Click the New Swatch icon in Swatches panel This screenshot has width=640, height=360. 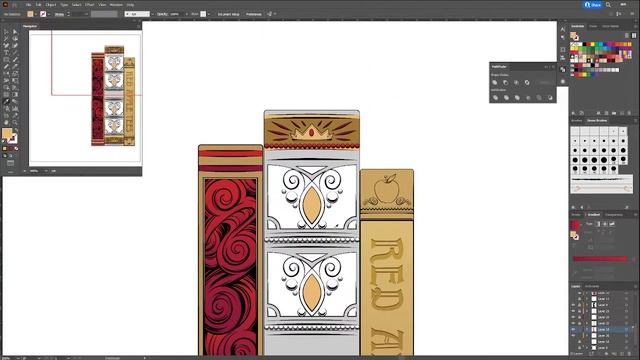[622, 113]
